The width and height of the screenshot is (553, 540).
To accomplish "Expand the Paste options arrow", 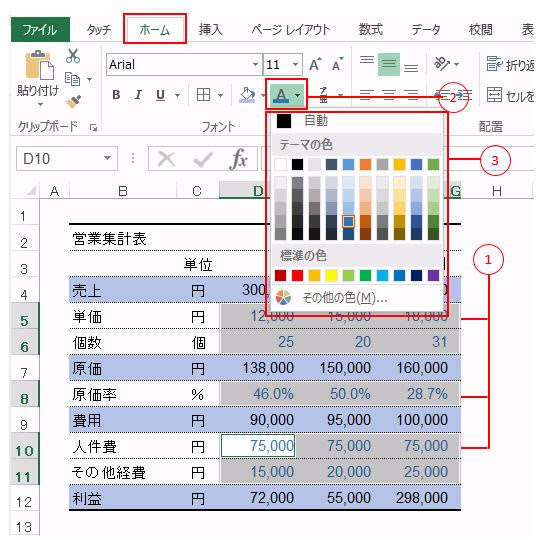I will (x=40, y=104).
